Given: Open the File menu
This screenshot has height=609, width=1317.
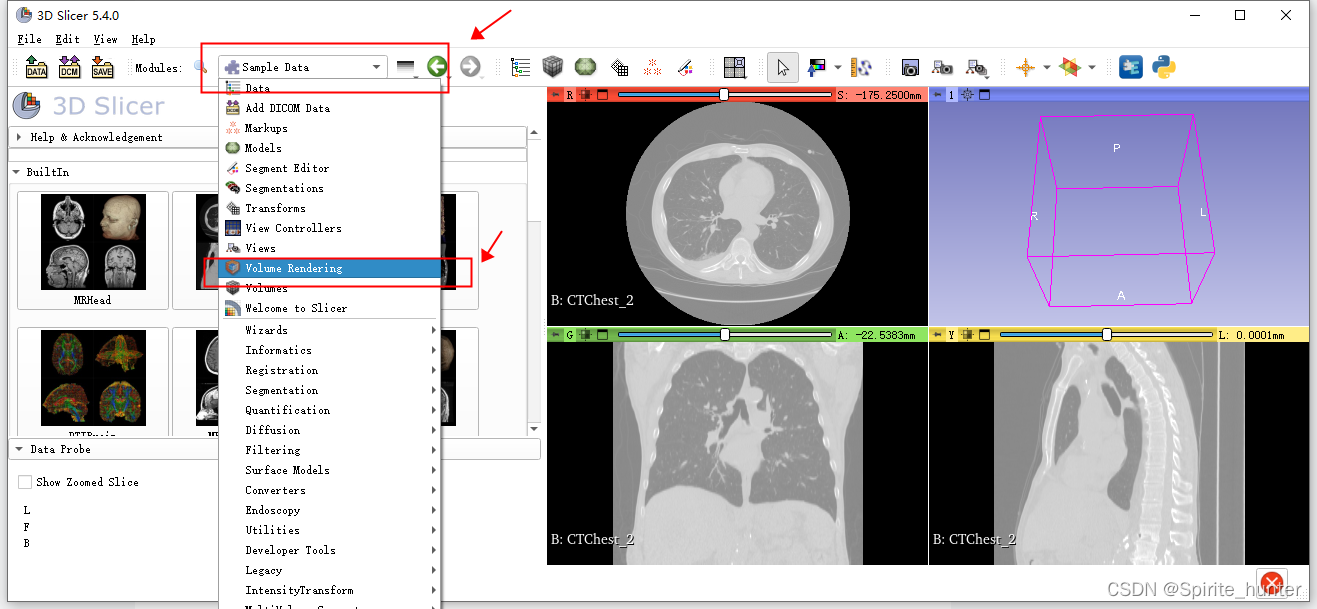Looking at the screenshot, I should coord(30,39).
